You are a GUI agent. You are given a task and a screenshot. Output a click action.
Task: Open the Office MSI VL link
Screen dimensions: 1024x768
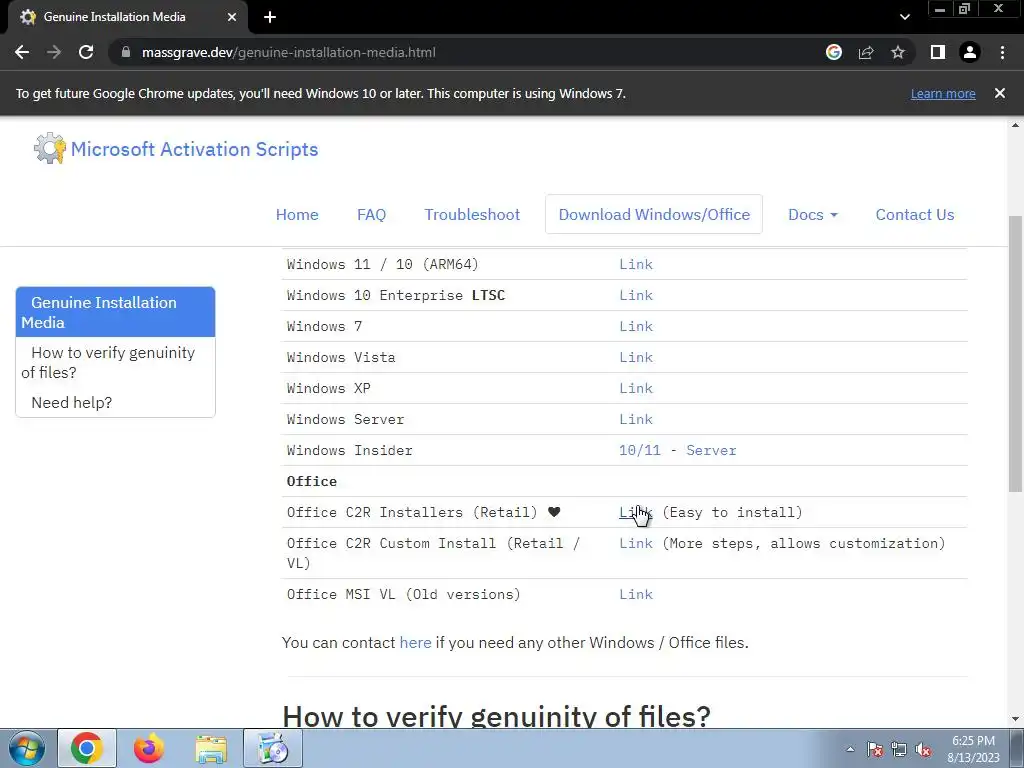click(x=636, y=594)
